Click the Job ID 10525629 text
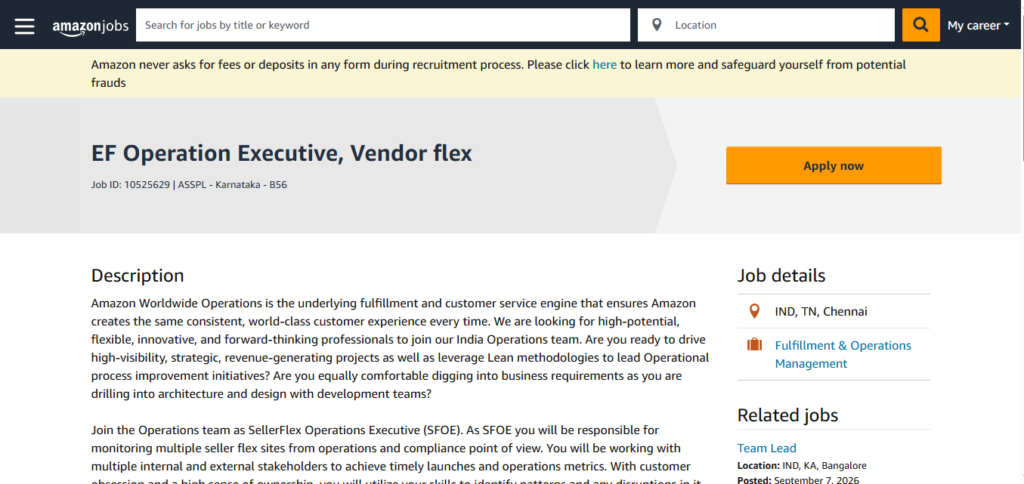The height and width of the screenshot is (484, 1024). click(x=132, y=185)
